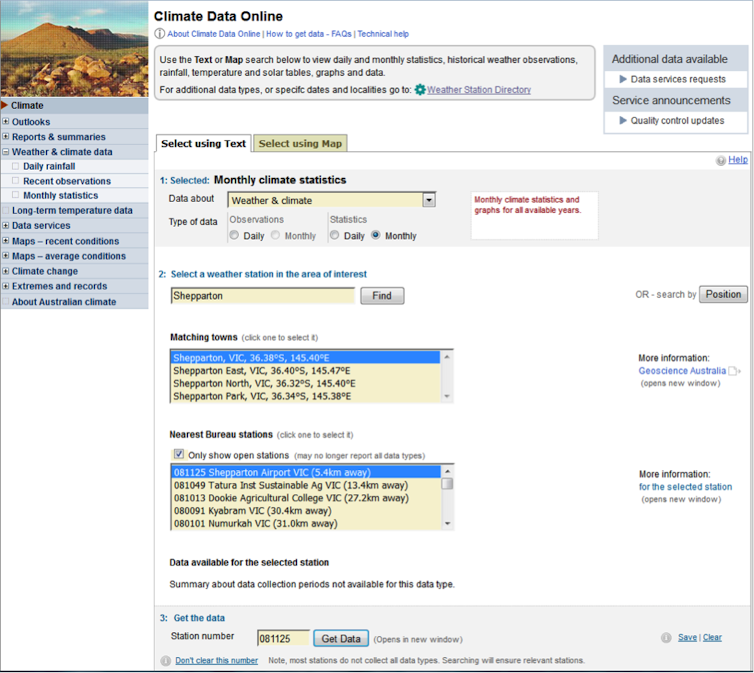Screen dimensions: 754x673
Task: Uncheck Only show open stations checkbox
Action: click(x=179, y=455)
